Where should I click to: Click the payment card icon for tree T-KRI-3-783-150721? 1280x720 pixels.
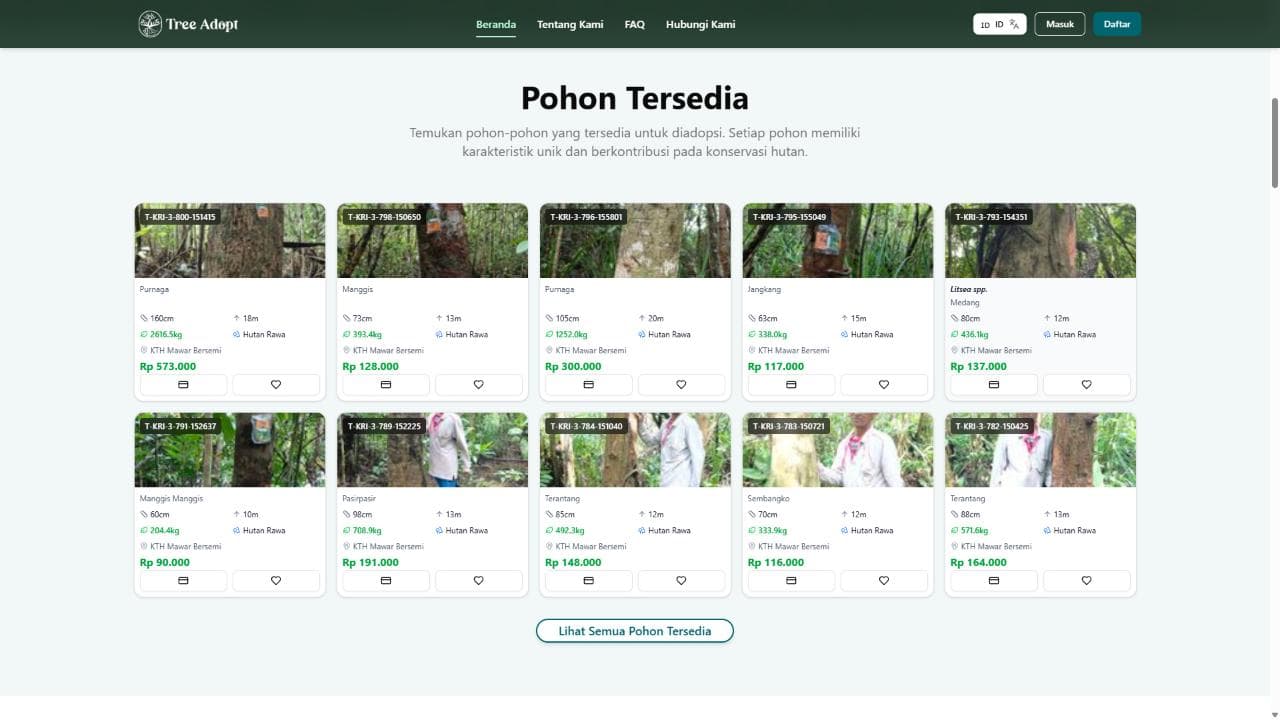coord(791,580)
